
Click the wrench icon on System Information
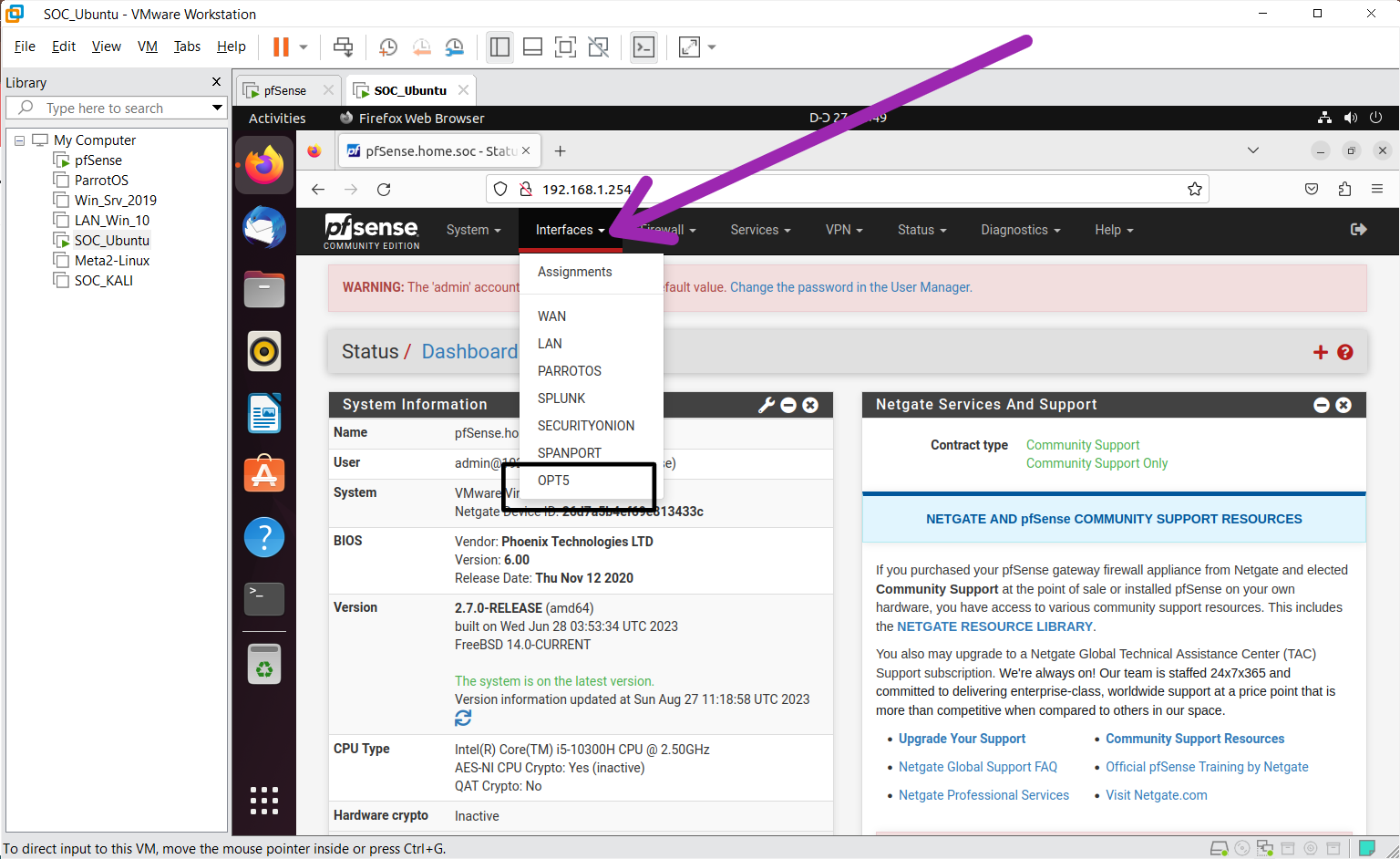pos(767,405)
